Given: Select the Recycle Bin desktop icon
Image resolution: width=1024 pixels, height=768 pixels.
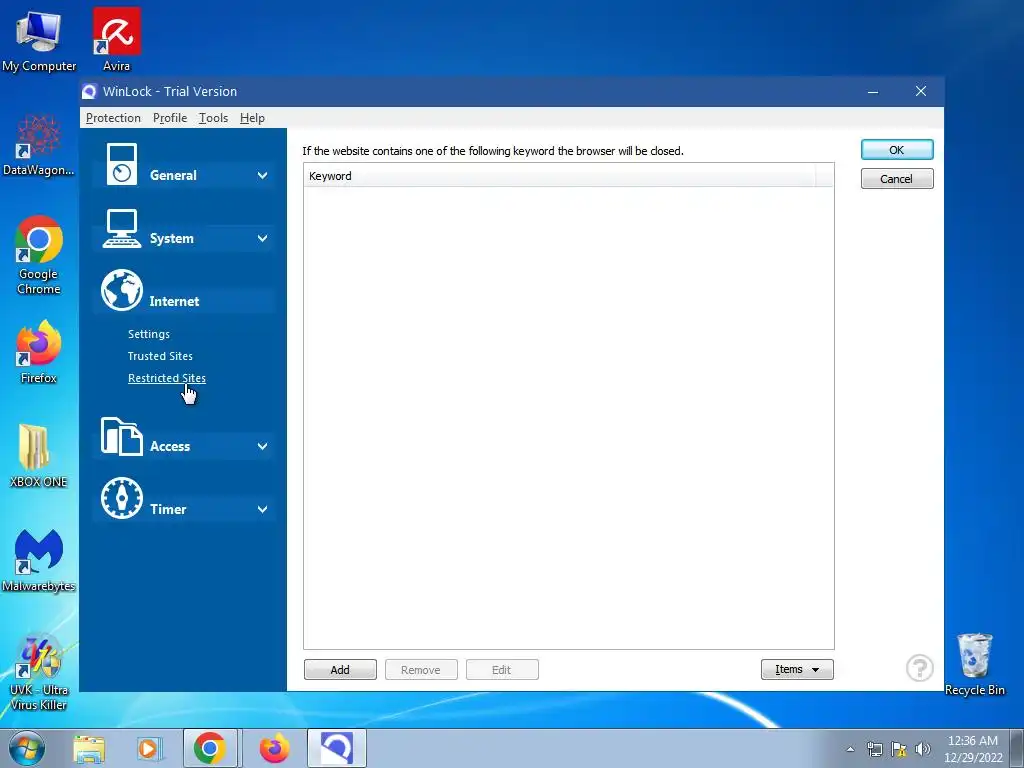Looking at the screenshot, I should pyautogui.click(x=974, y=664).
